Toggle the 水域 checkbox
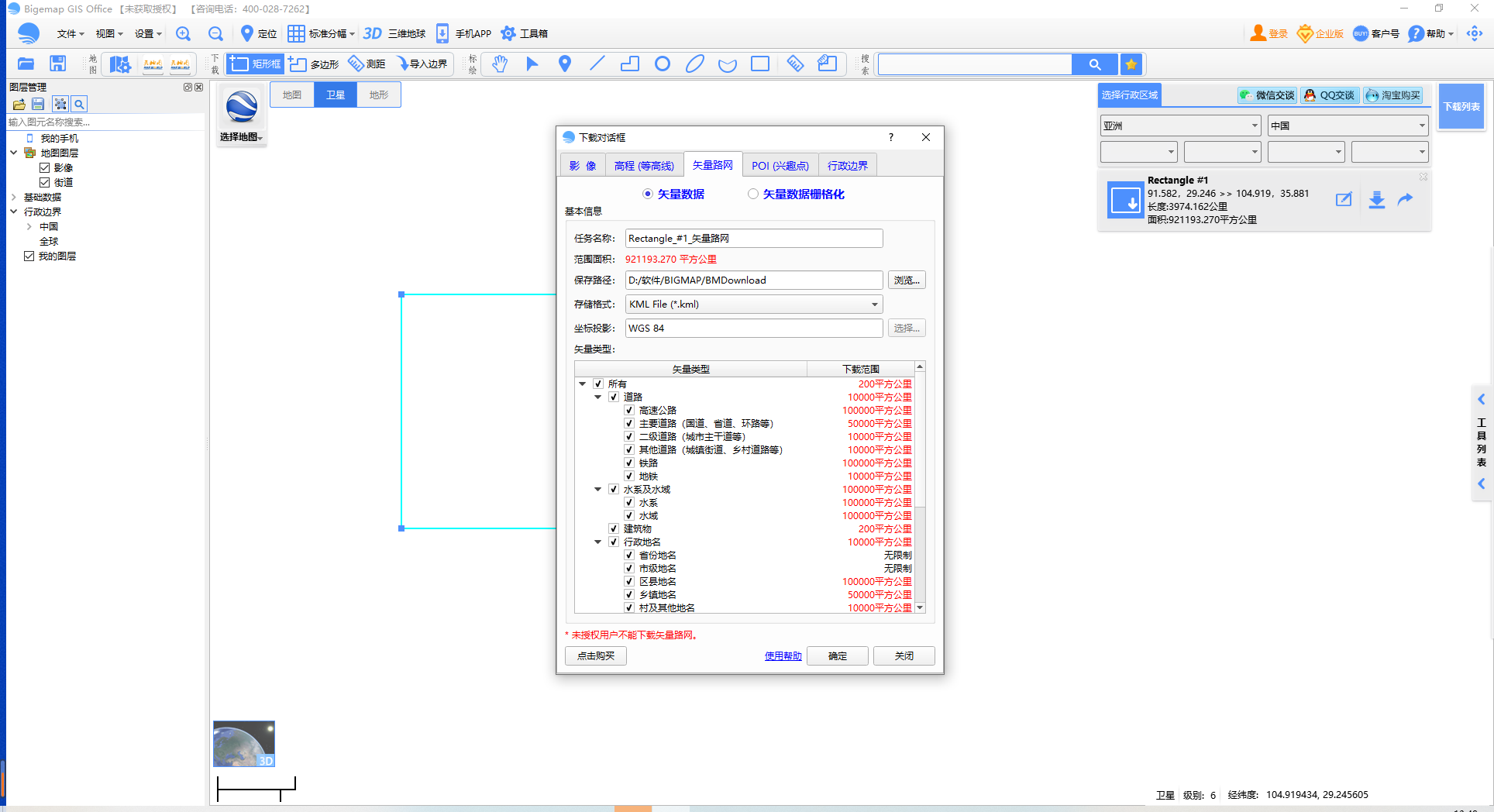The height and width of the screenshot is (812, 1494). click(629, 515)
